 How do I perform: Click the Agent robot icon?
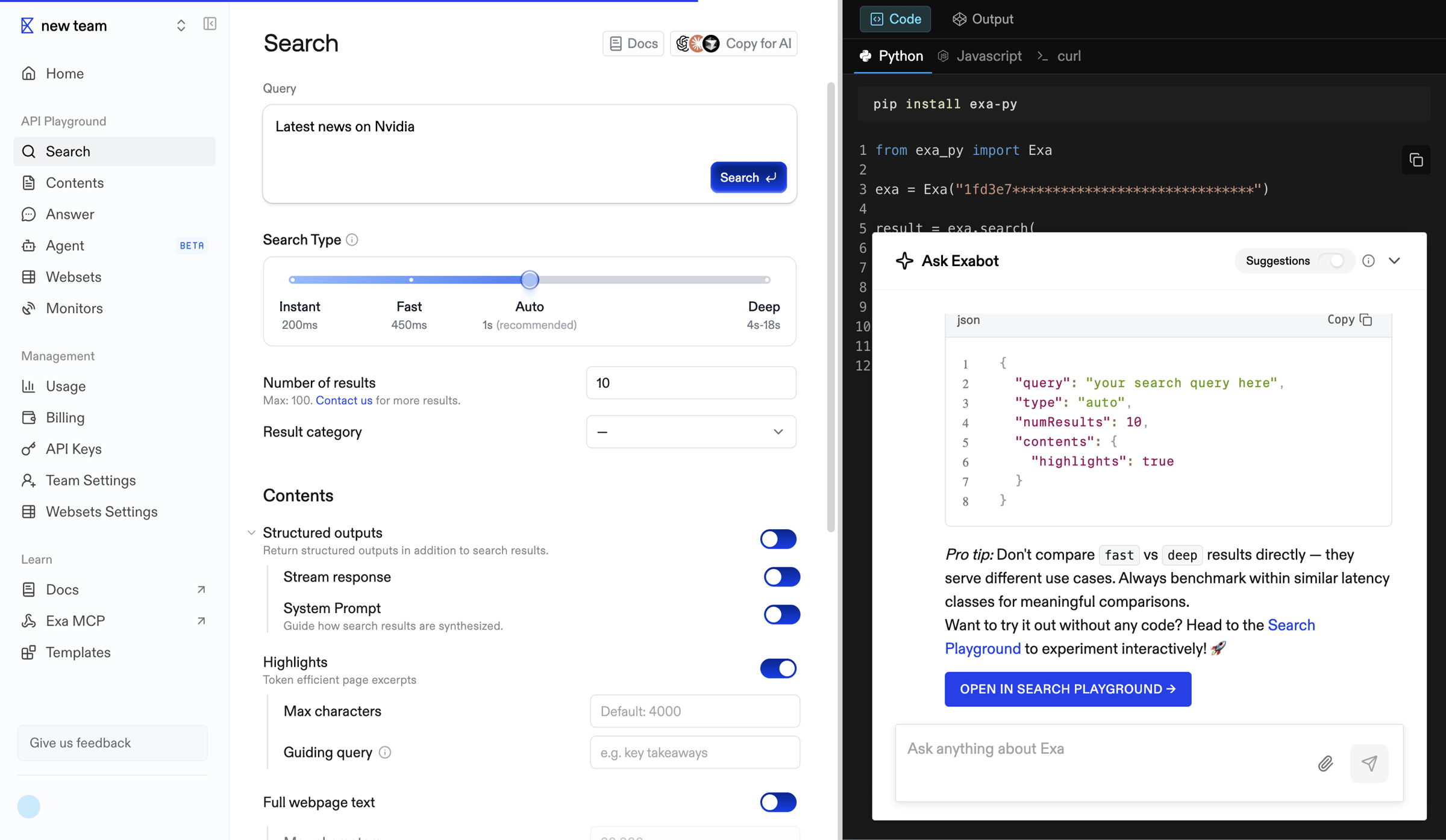tap(29, 246)
